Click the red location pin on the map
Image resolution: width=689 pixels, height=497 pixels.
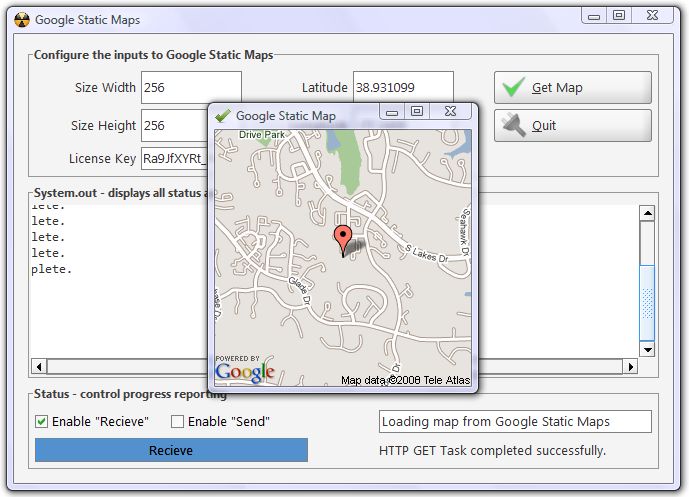(x=343, y=241)
